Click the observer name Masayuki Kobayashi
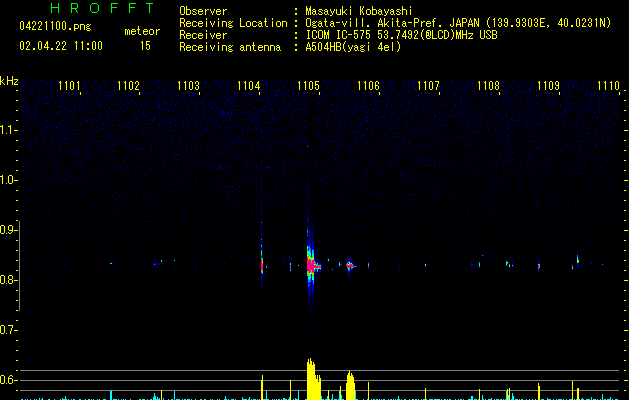This screenshot has width=629, height=400. pyautogui.click(x=359, y=11)
